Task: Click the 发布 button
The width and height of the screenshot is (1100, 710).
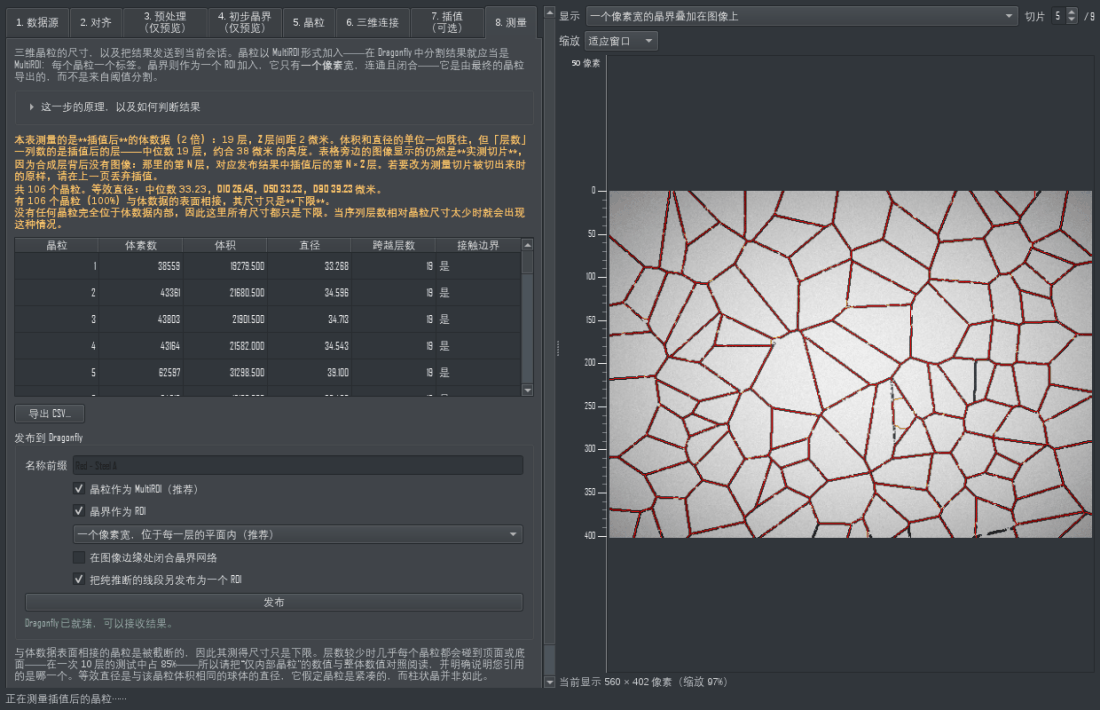Action: (274, 603)
